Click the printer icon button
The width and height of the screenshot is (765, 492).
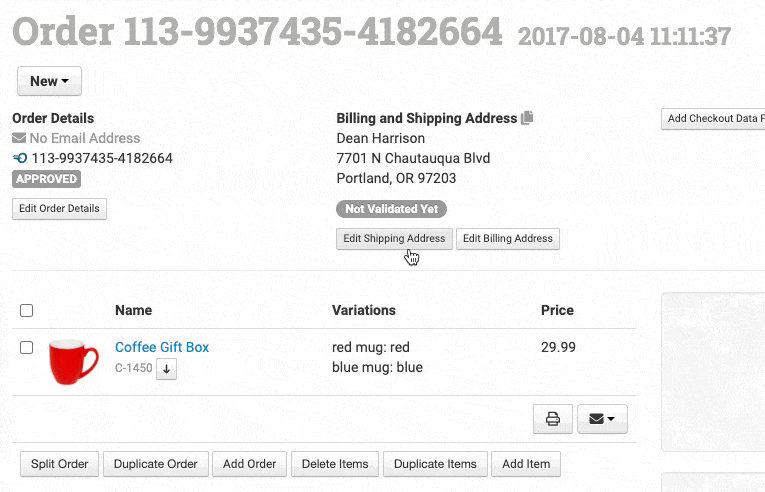pyautogui.click(x=552, y=419)
